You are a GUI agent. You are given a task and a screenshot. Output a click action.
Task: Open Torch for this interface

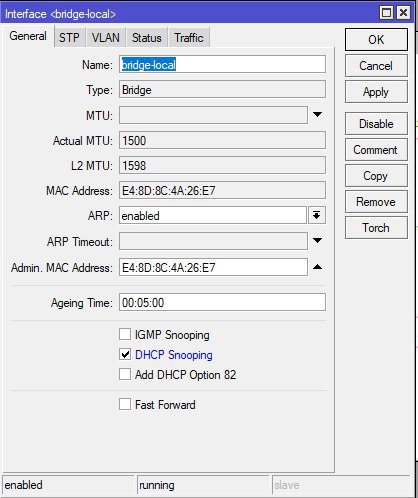pos(376,228)
